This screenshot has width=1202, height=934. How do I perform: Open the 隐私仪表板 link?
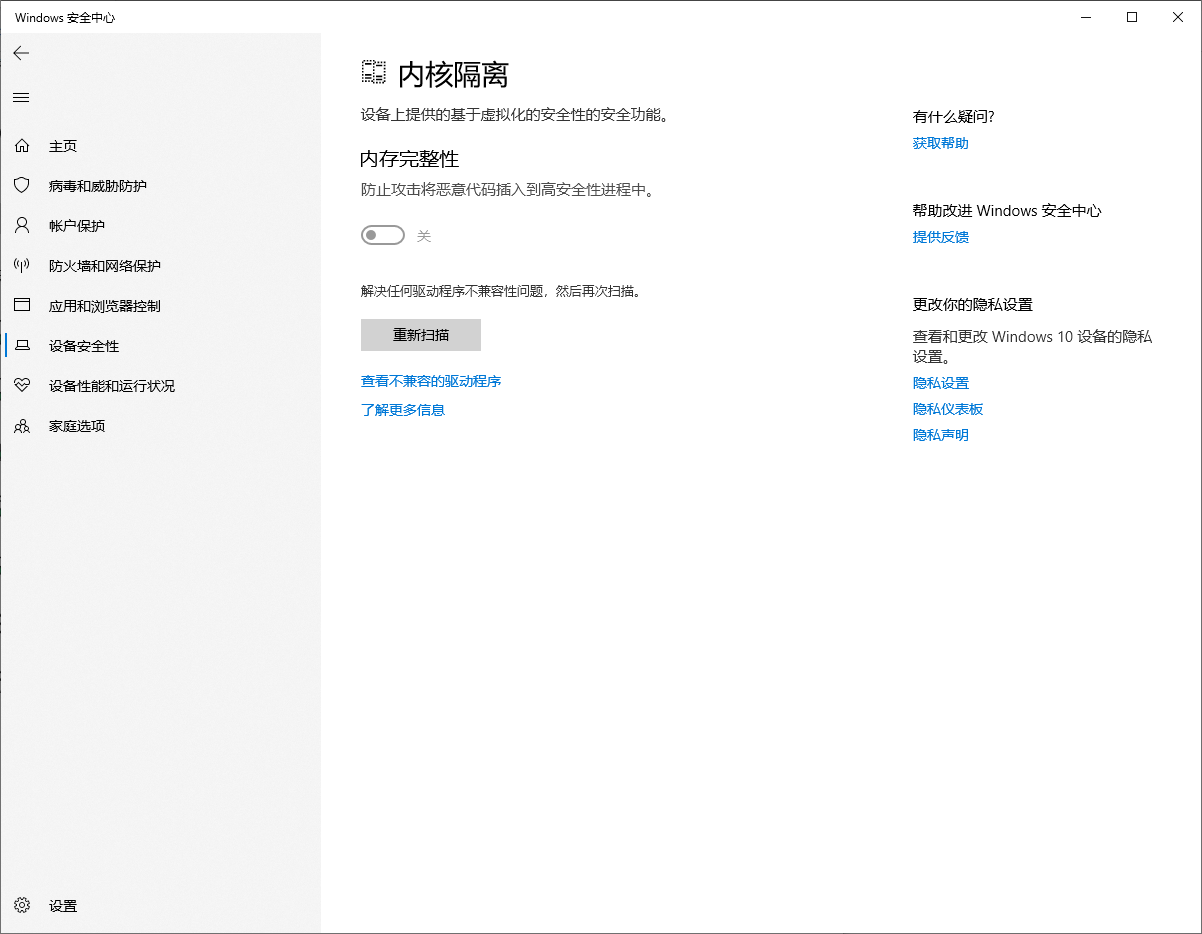[948, 410]
